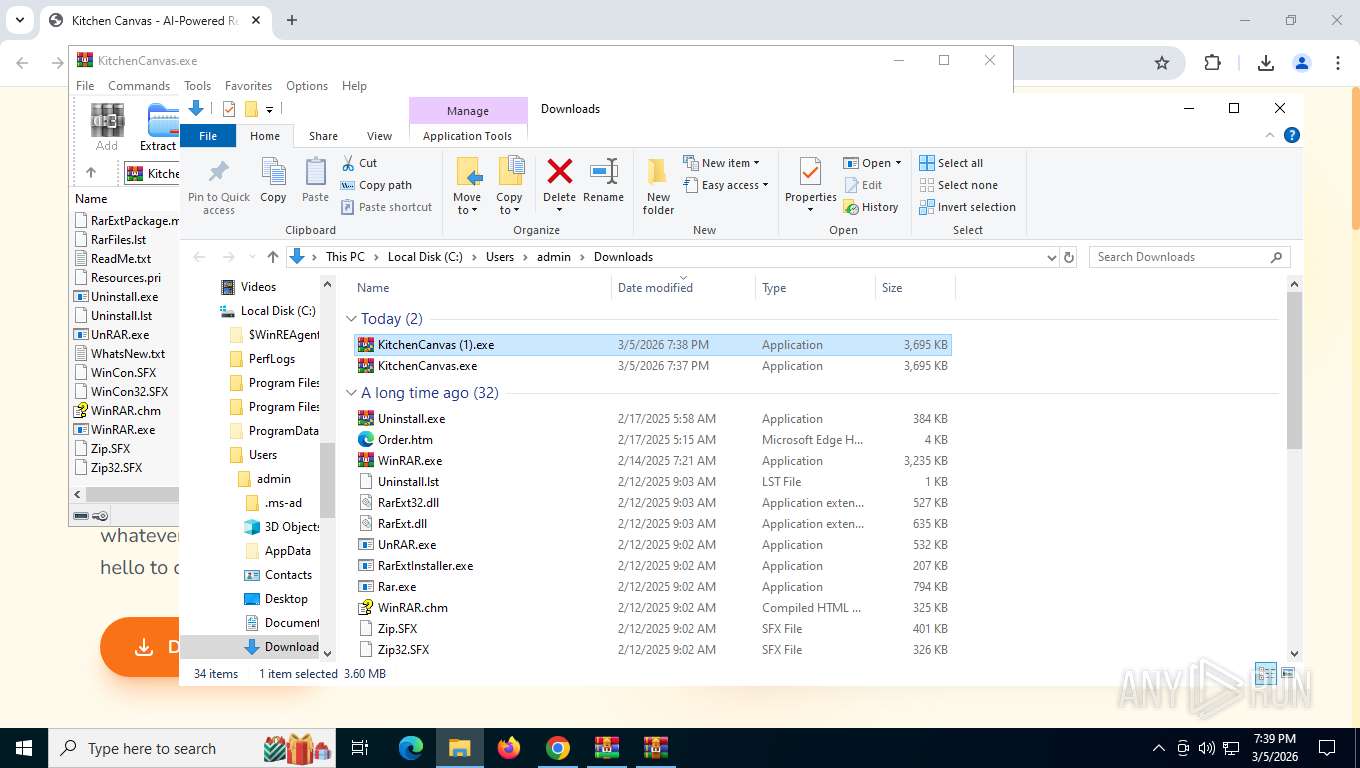Open the Explorer Help icon
Image resolution: width=1360 pixels, height=768 pixels.
click(x=1292, y=135)
